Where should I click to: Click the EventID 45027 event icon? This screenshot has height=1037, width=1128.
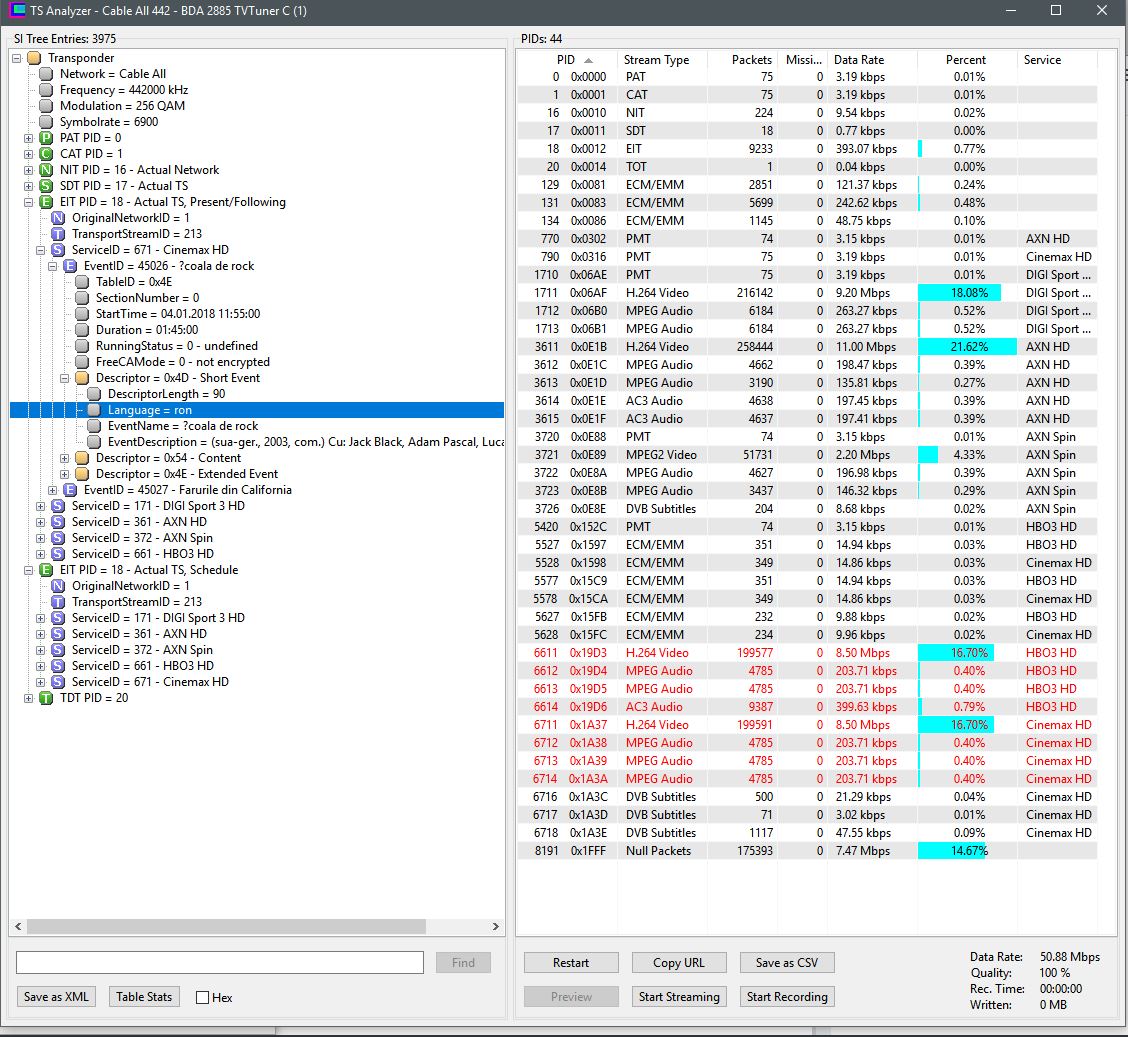(x=70, y=490)
